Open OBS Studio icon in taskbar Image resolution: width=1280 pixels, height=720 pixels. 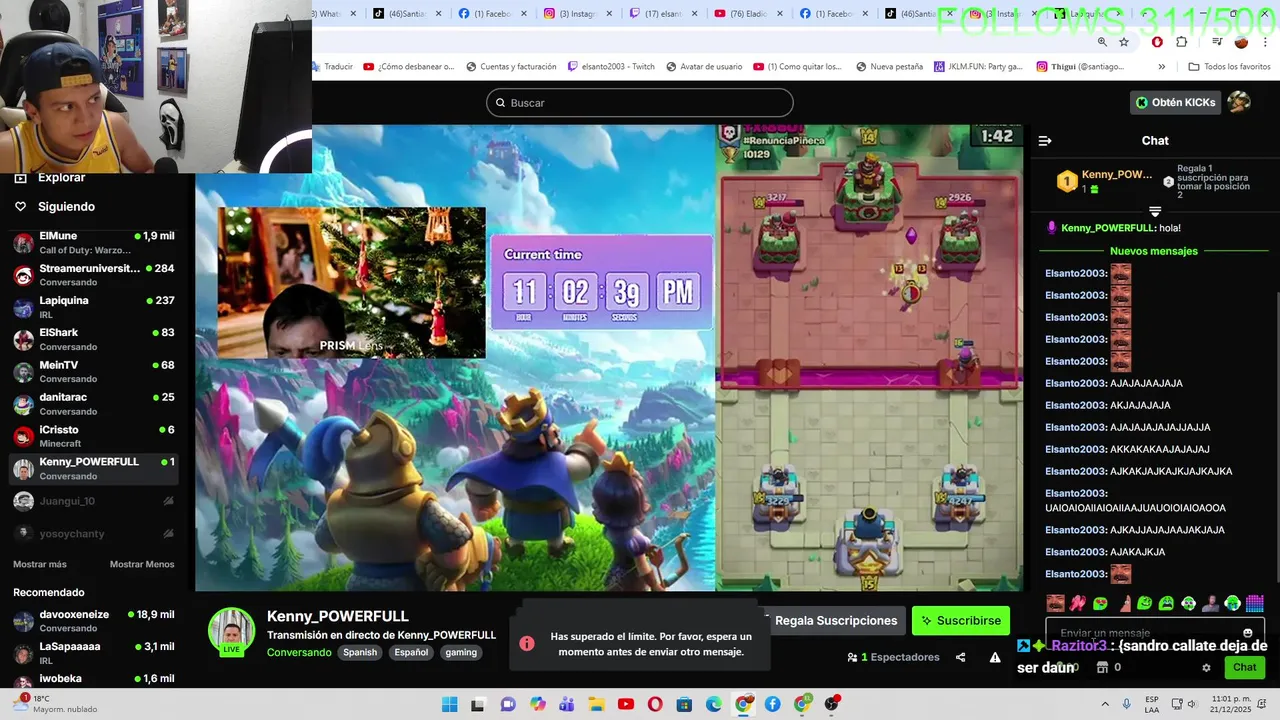pos(832,704)
